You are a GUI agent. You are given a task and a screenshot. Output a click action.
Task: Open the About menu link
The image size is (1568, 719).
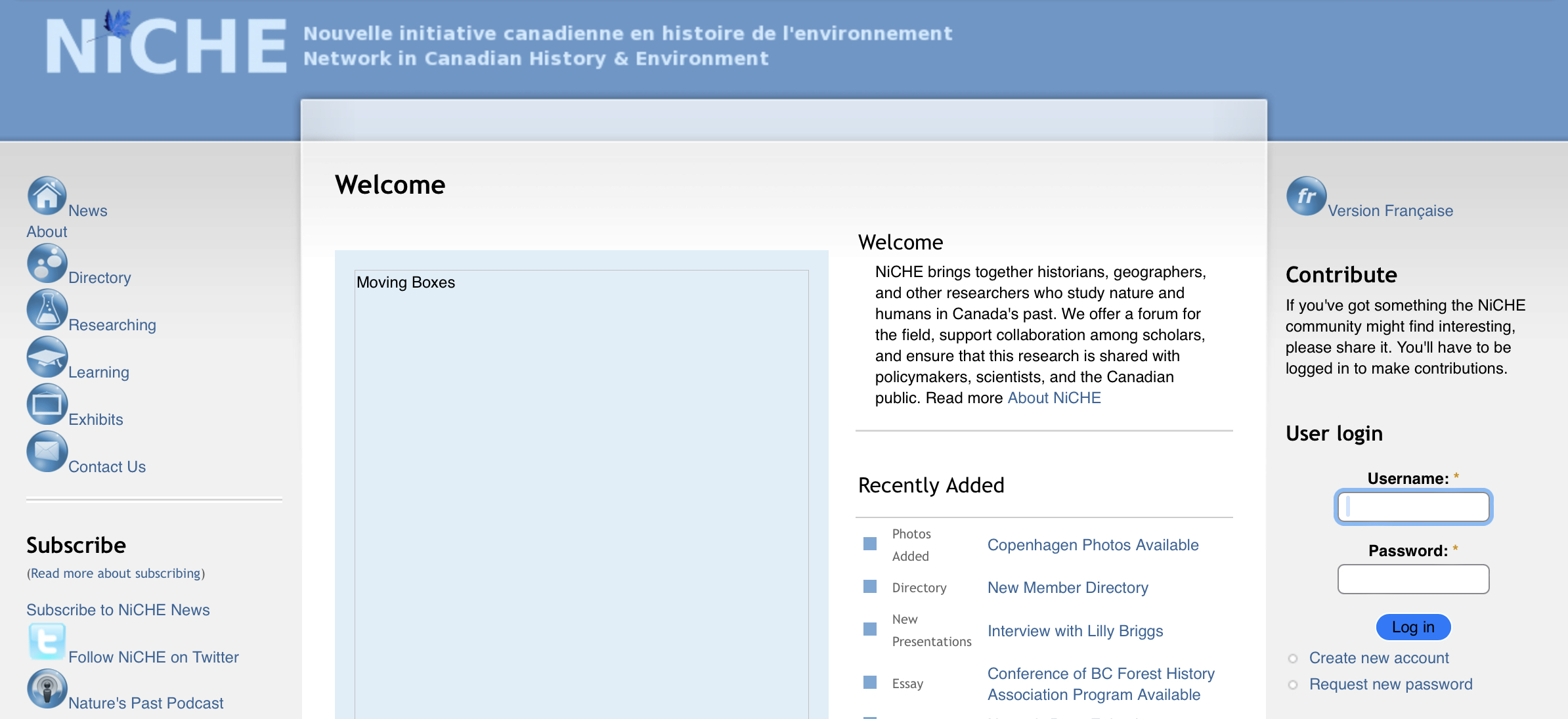pos(47,232)
